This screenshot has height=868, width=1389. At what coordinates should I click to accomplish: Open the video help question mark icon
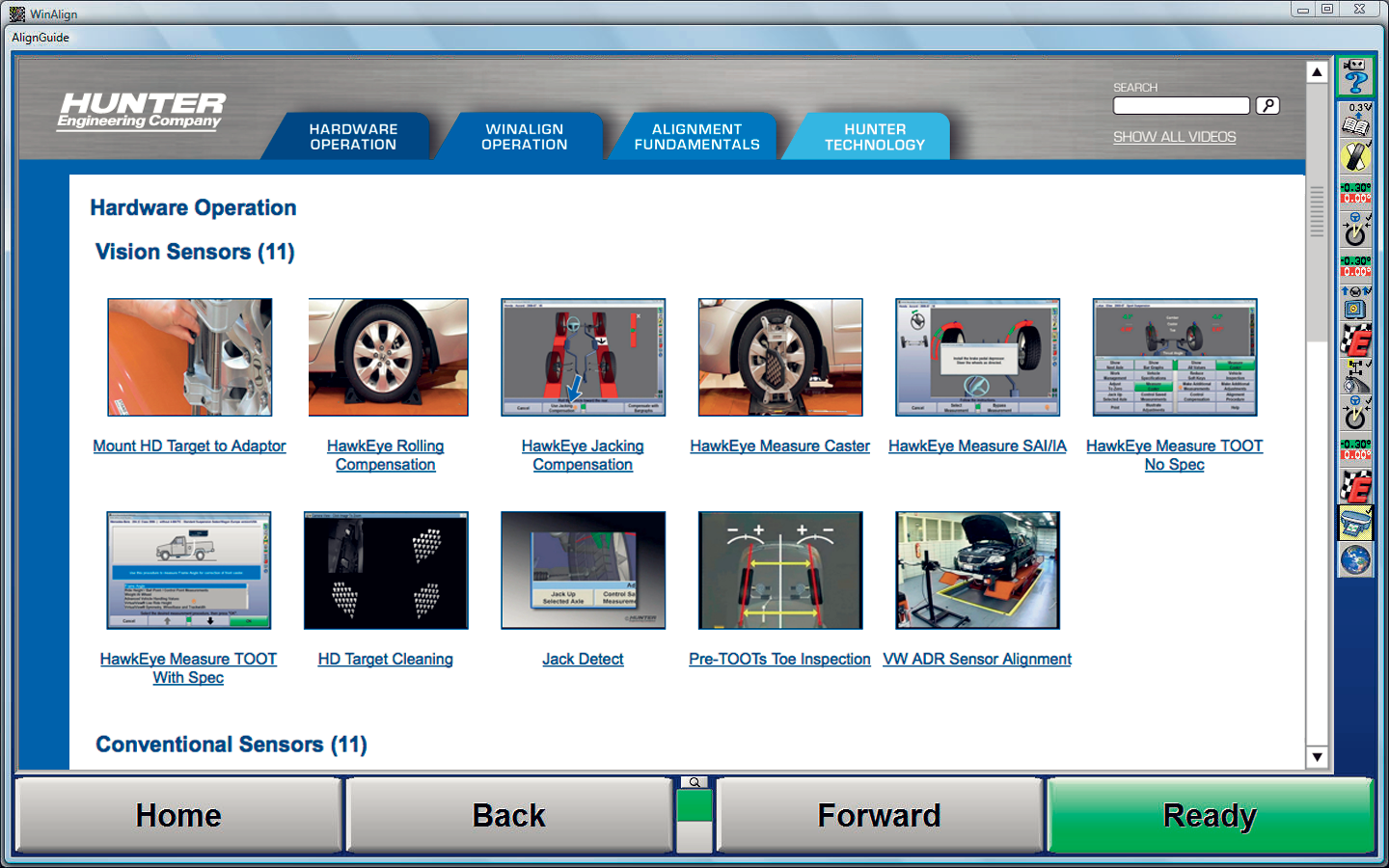1355,77
